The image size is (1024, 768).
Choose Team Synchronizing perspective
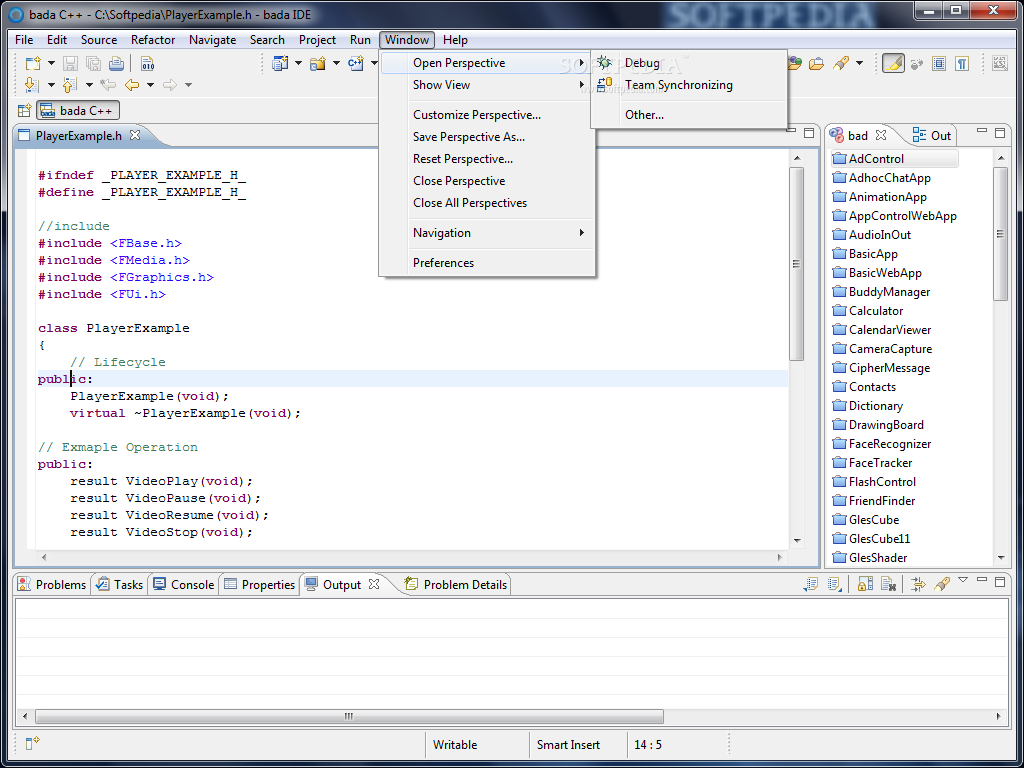pyautogui.click(x=689, y=85)
